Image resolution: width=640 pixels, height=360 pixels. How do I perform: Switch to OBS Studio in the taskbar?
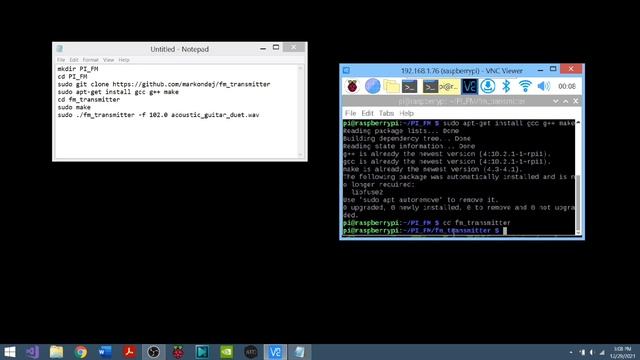[x=154, y=352]
